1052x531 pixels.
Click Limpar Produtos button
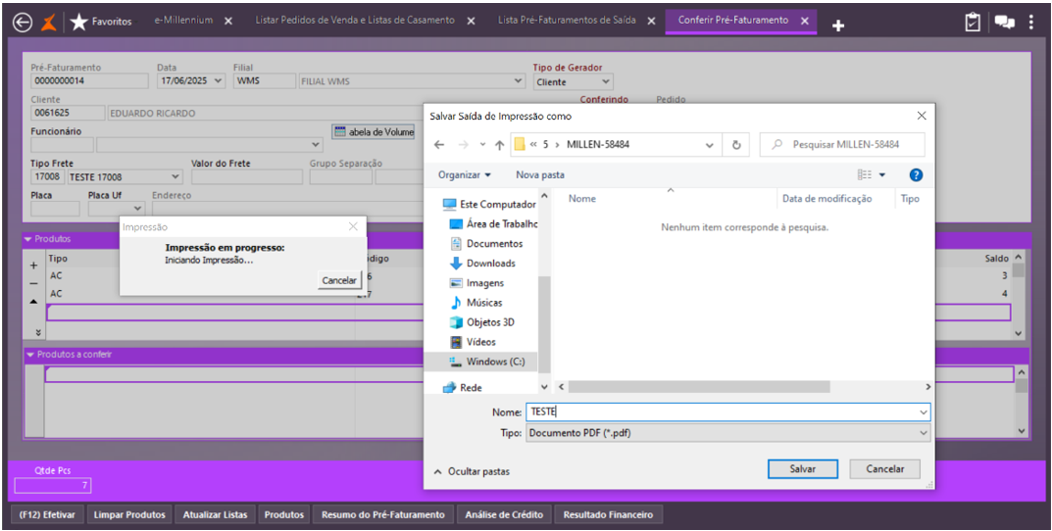tap(129, 515)
